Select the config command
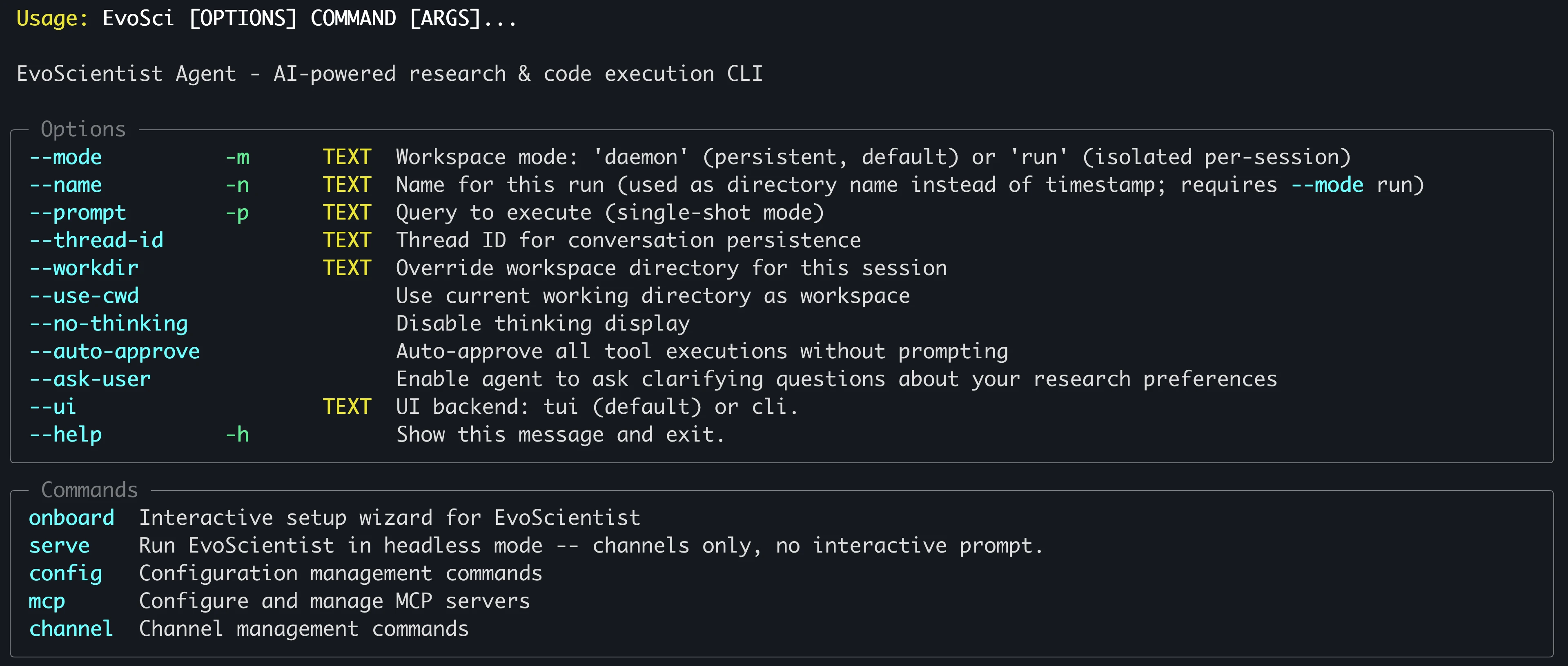Screen dimensions: 1568x666 [66, 573]
